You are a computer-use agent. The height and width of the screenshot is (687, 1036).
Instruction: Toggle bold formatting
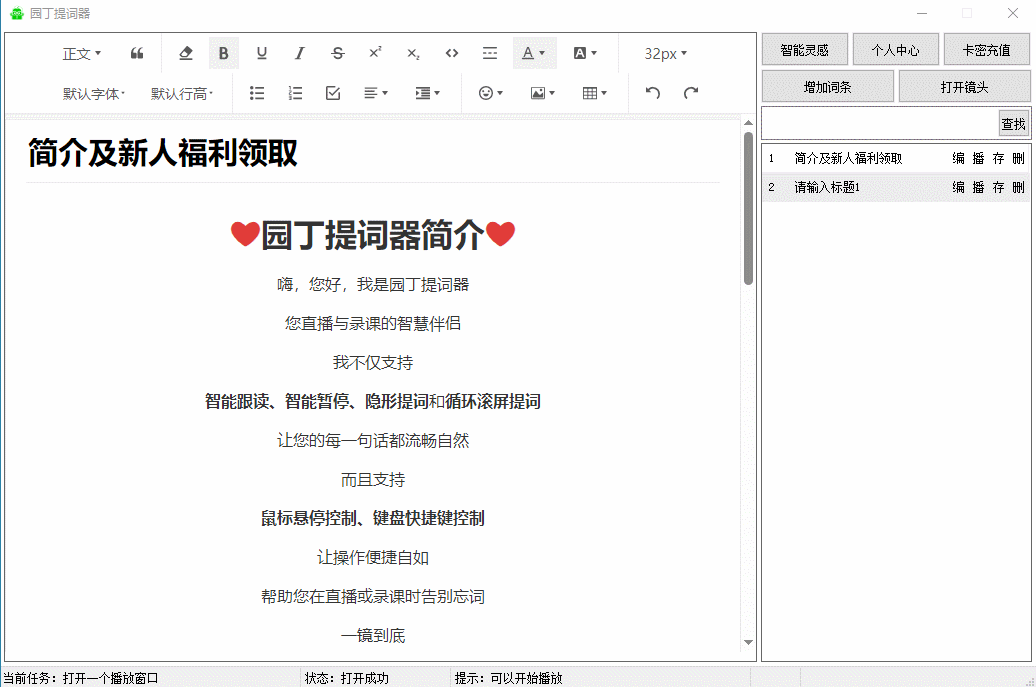pos(223,53)
